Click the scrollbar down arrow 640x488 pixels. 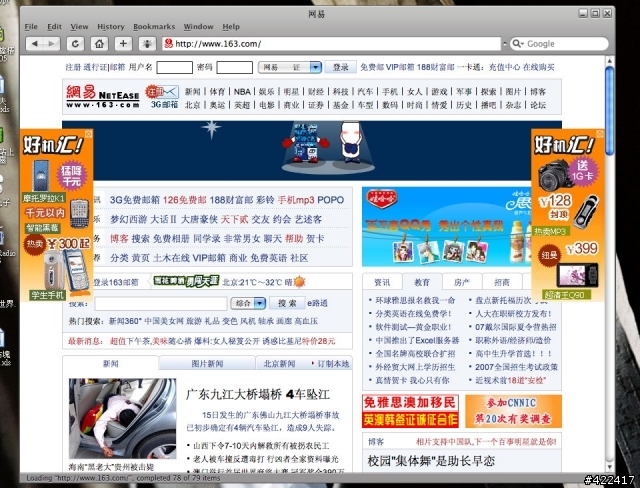pos(610,467)
